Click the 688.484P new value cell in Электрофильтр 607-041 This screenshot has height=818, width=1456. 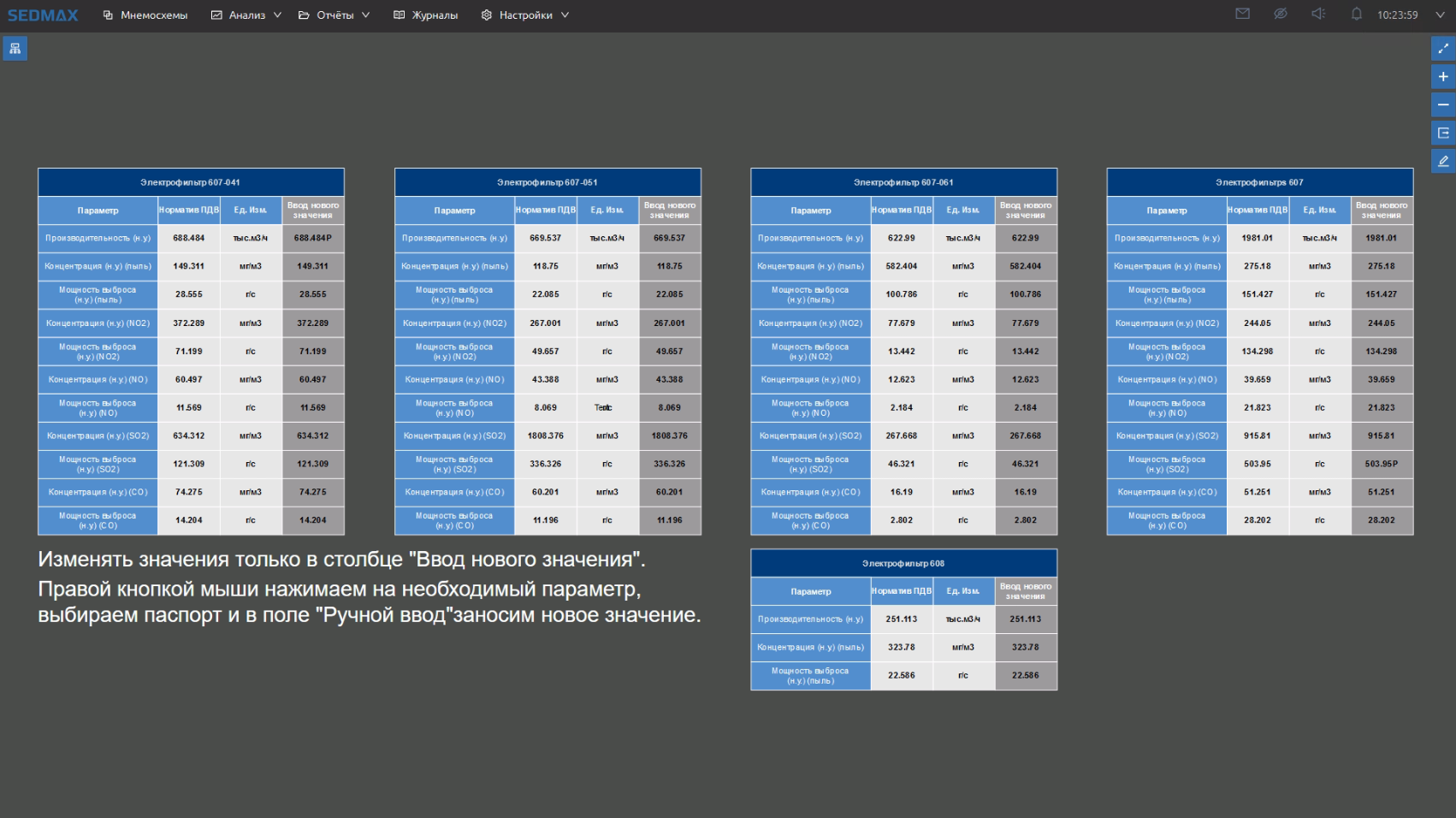313,238
